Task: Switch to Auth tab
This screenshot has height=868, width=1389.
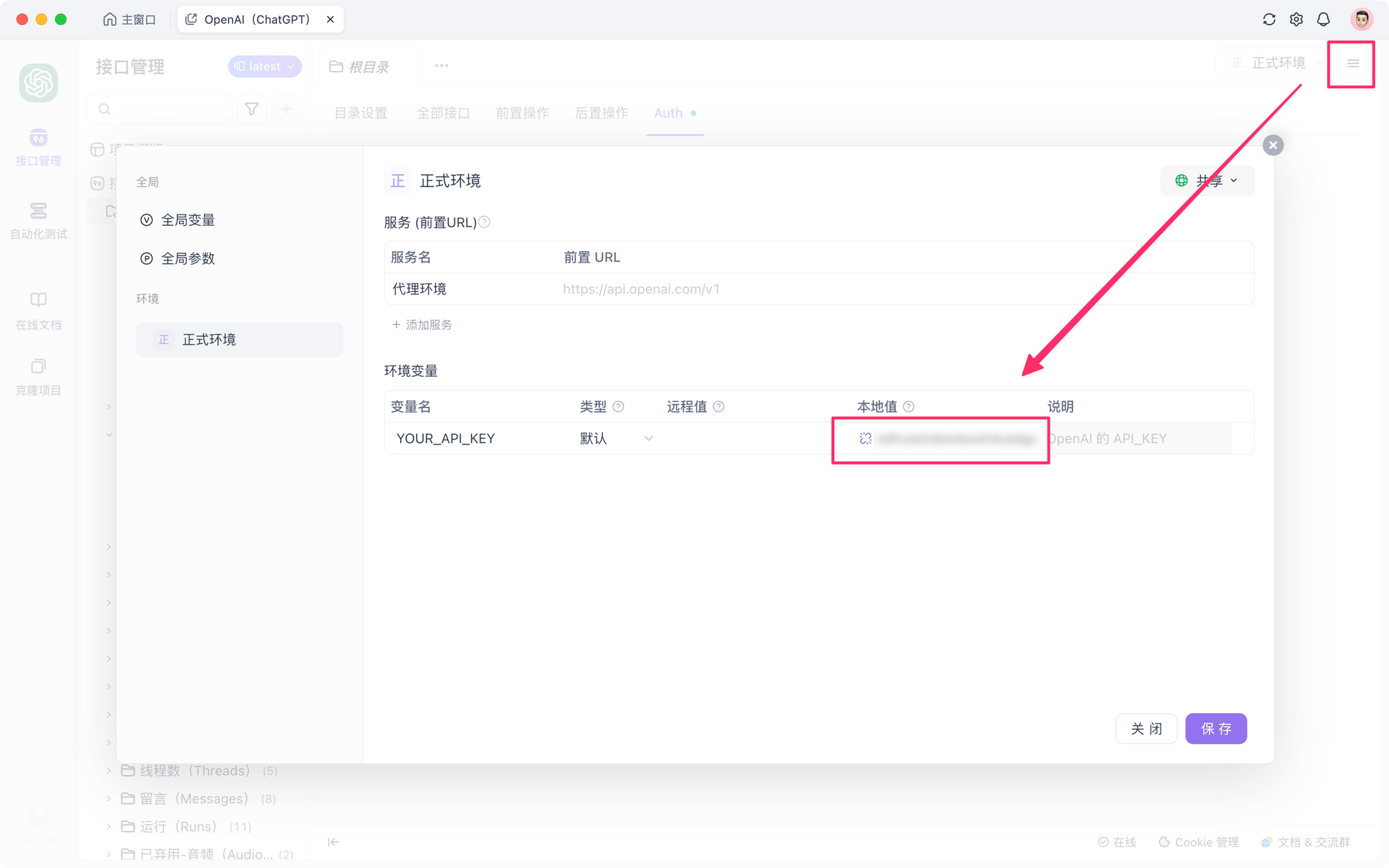Action: pos(674,113)
